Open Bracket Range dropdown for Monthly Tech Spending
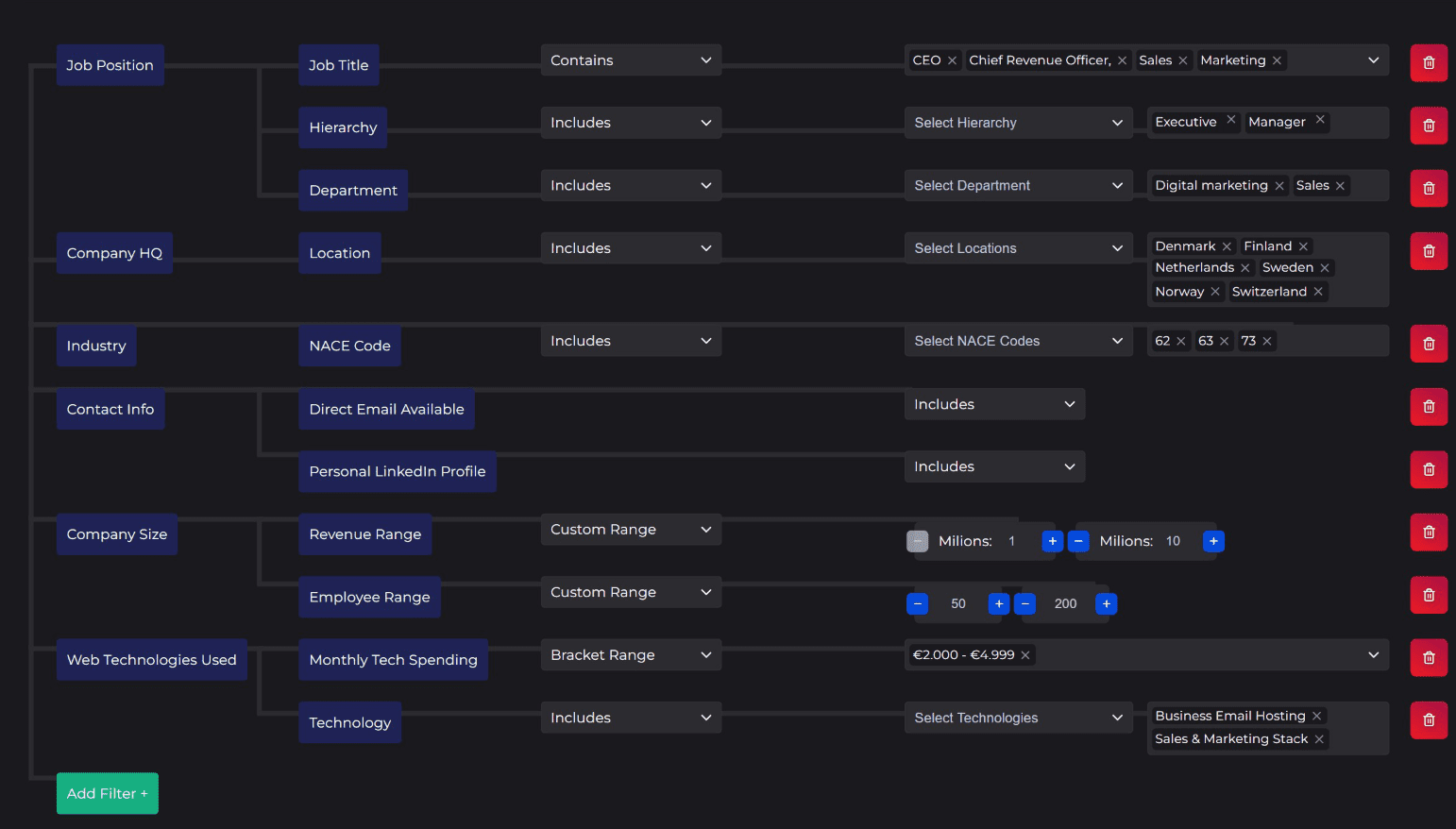Viewport: 1456px width, 829px height. click(x=630, y=655)
